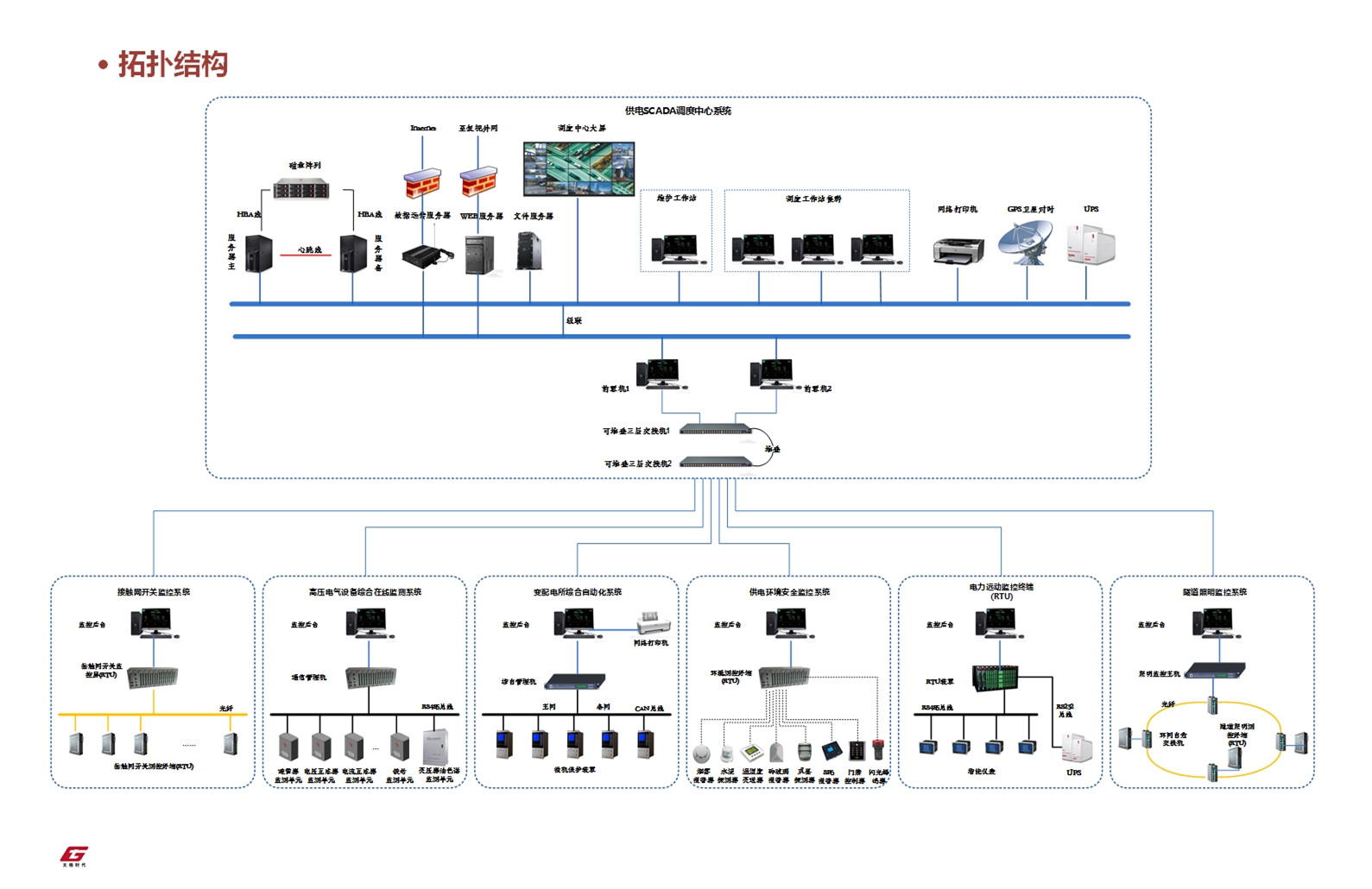Click the dispatch center video wall image
Screen dimensions: 1372x889
(579, 169)
